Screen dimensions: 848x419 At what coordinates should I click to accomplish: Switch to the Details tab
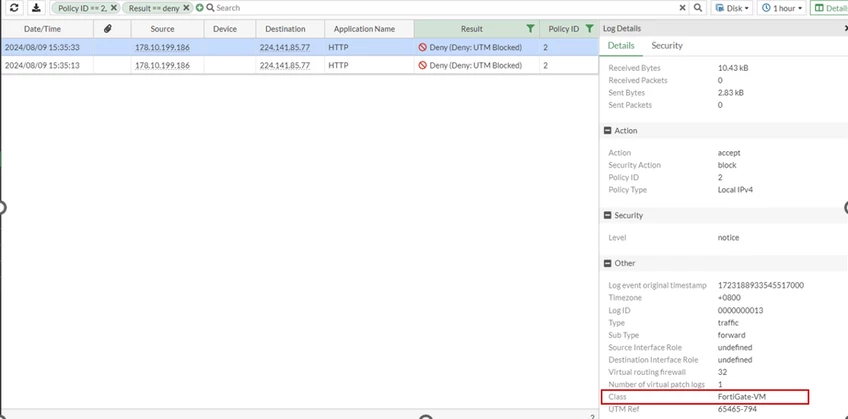(x=621, y=46)
